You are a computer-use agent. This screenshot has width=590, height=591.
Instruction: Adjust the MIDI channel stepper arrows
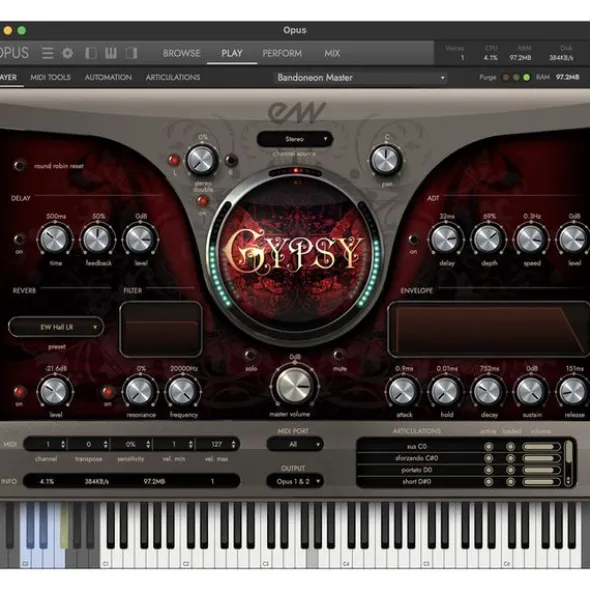(63, 444)
